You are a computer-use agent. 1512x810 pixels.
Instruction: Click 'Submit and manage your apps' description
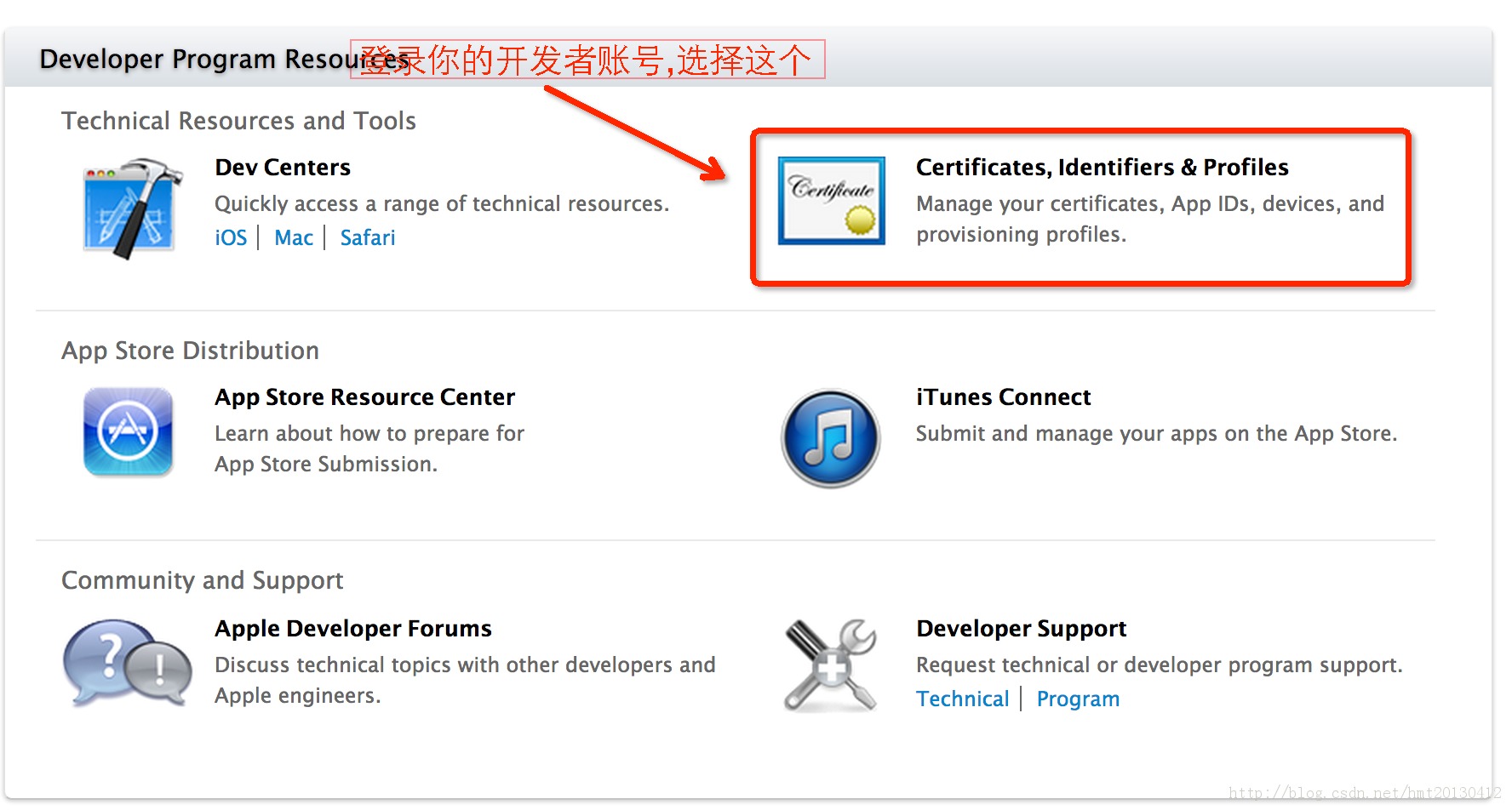pos(1156,433)
